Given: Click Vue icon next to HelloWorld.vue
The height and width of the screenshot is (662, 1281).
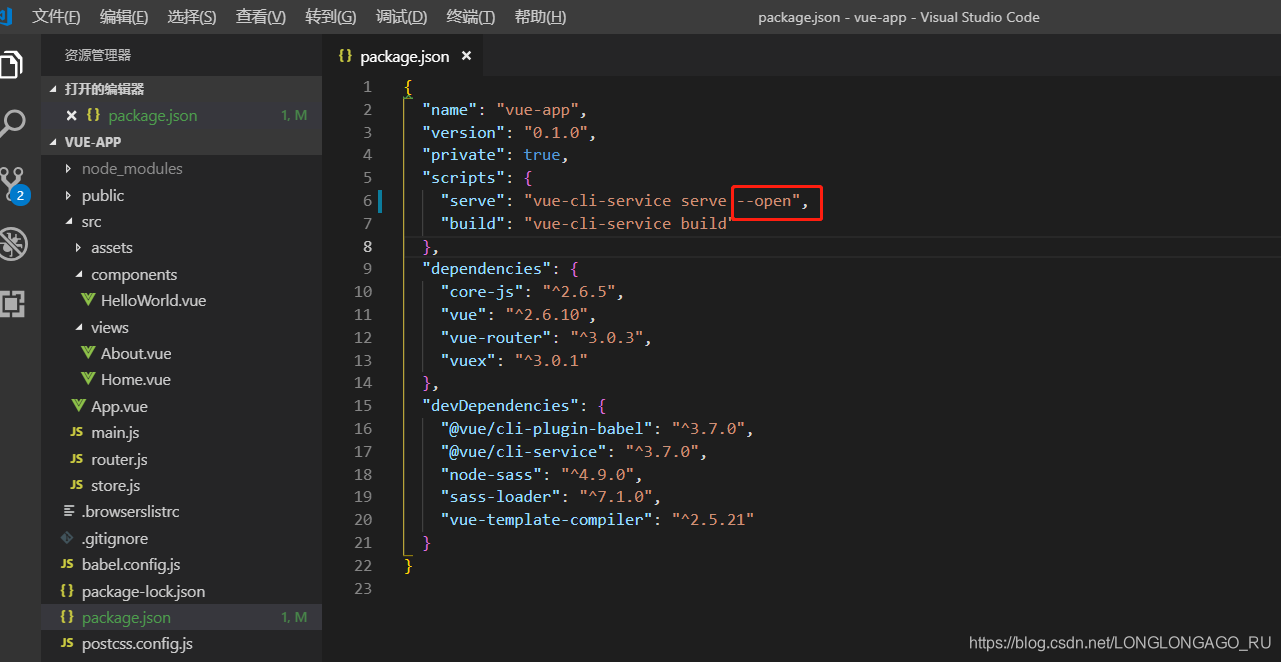Looking at the screenshot, I should 89,300.
